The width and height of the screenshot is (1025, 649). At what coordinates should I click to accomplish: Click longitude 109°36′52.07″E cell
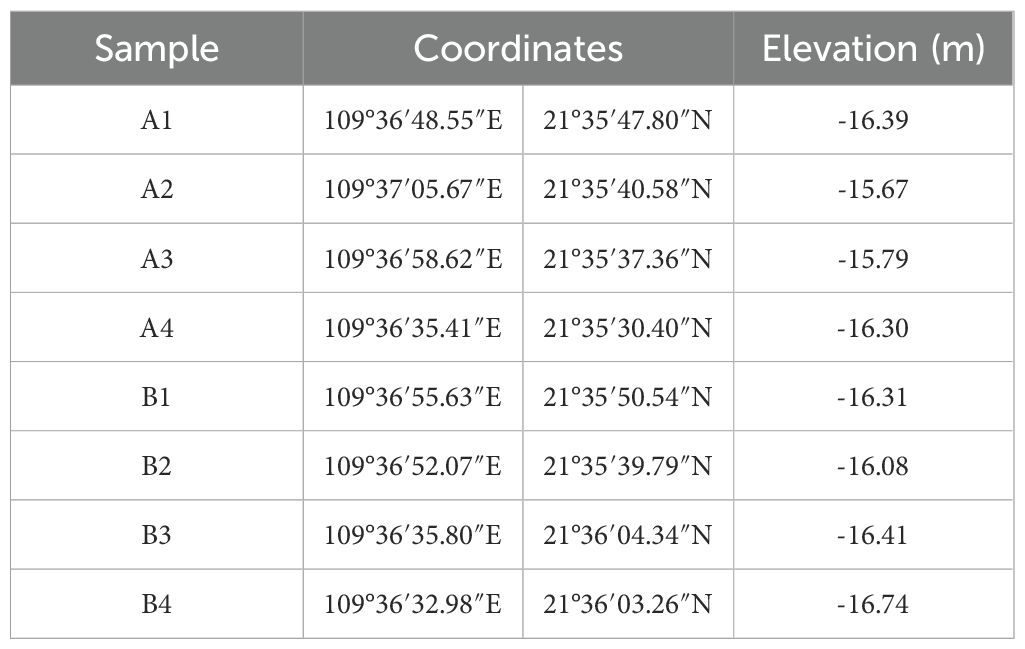point(413,466)
